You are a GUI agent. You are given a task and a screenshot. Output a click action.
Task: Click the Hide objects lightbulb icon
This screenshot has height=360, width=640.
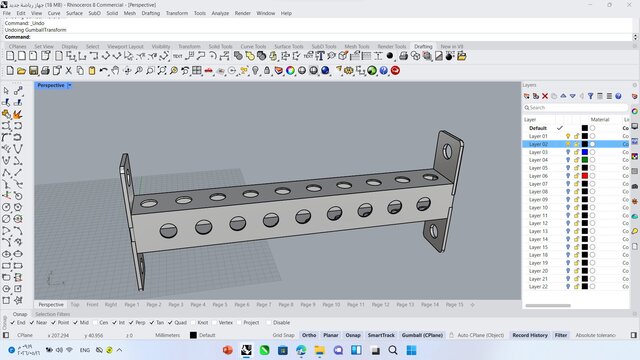[256, 71]
